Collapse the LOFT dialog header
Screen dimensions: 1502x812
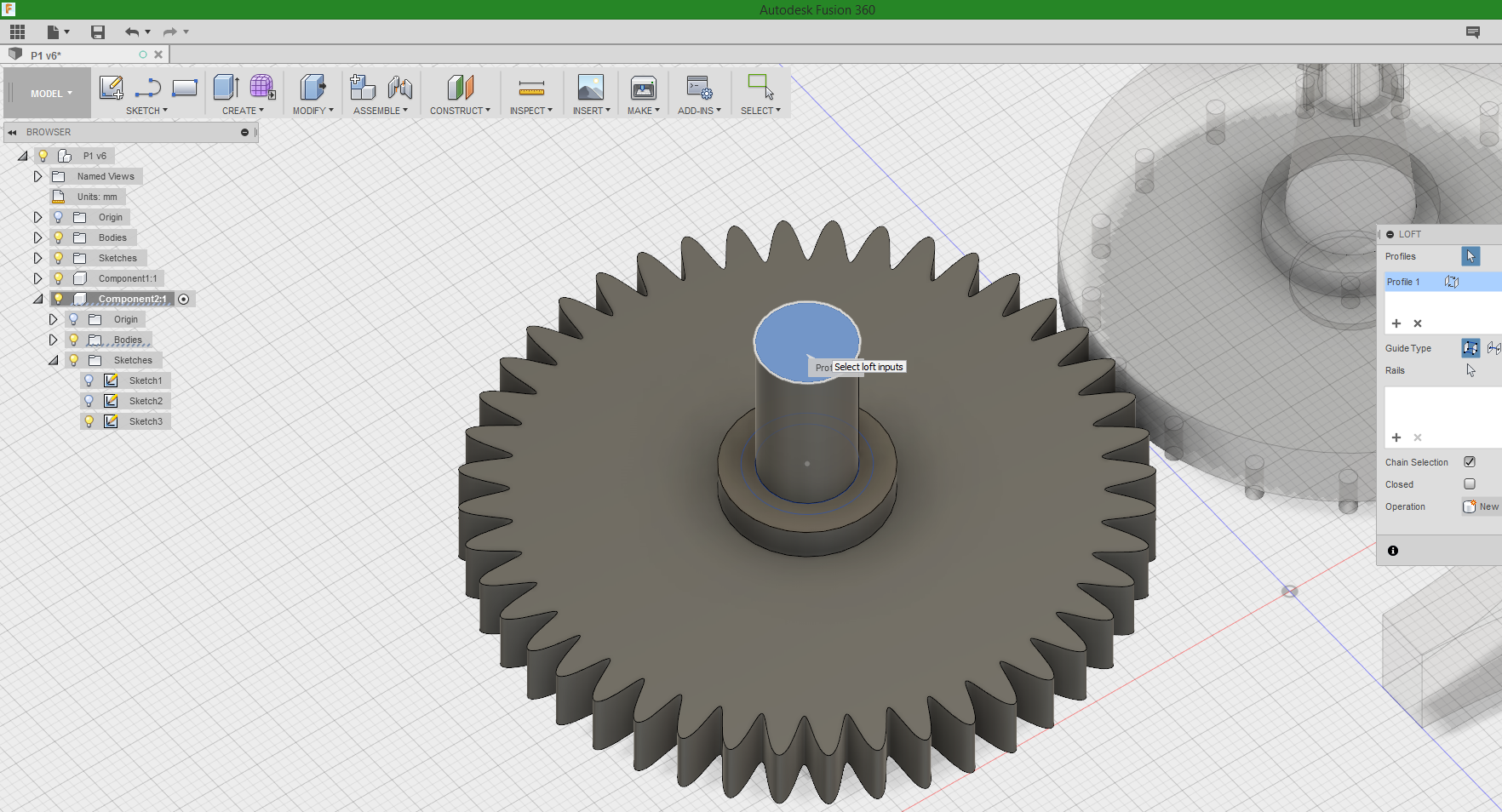point(1390,234)
